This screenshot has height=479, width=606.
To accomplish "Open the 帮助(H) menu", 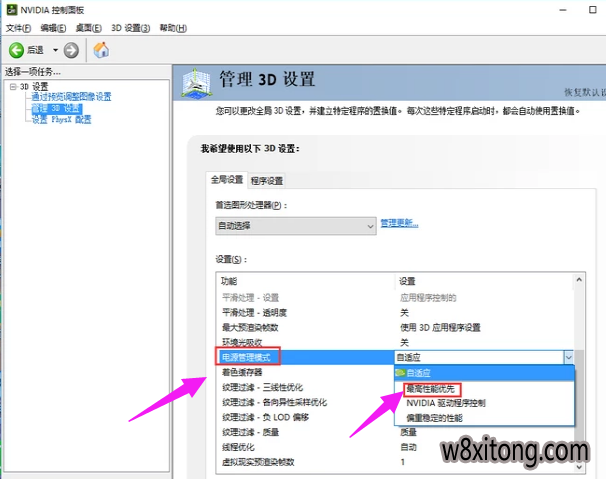I will [173, 28].
